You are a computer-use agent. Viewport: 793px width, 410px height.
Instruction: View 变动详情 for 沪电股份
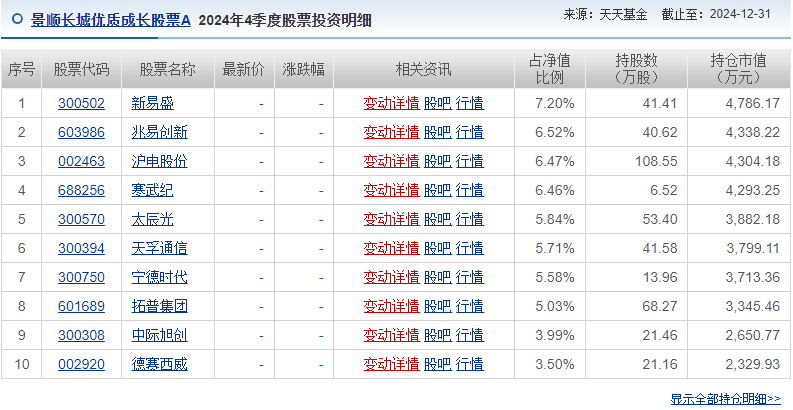[x=391, y=161]
